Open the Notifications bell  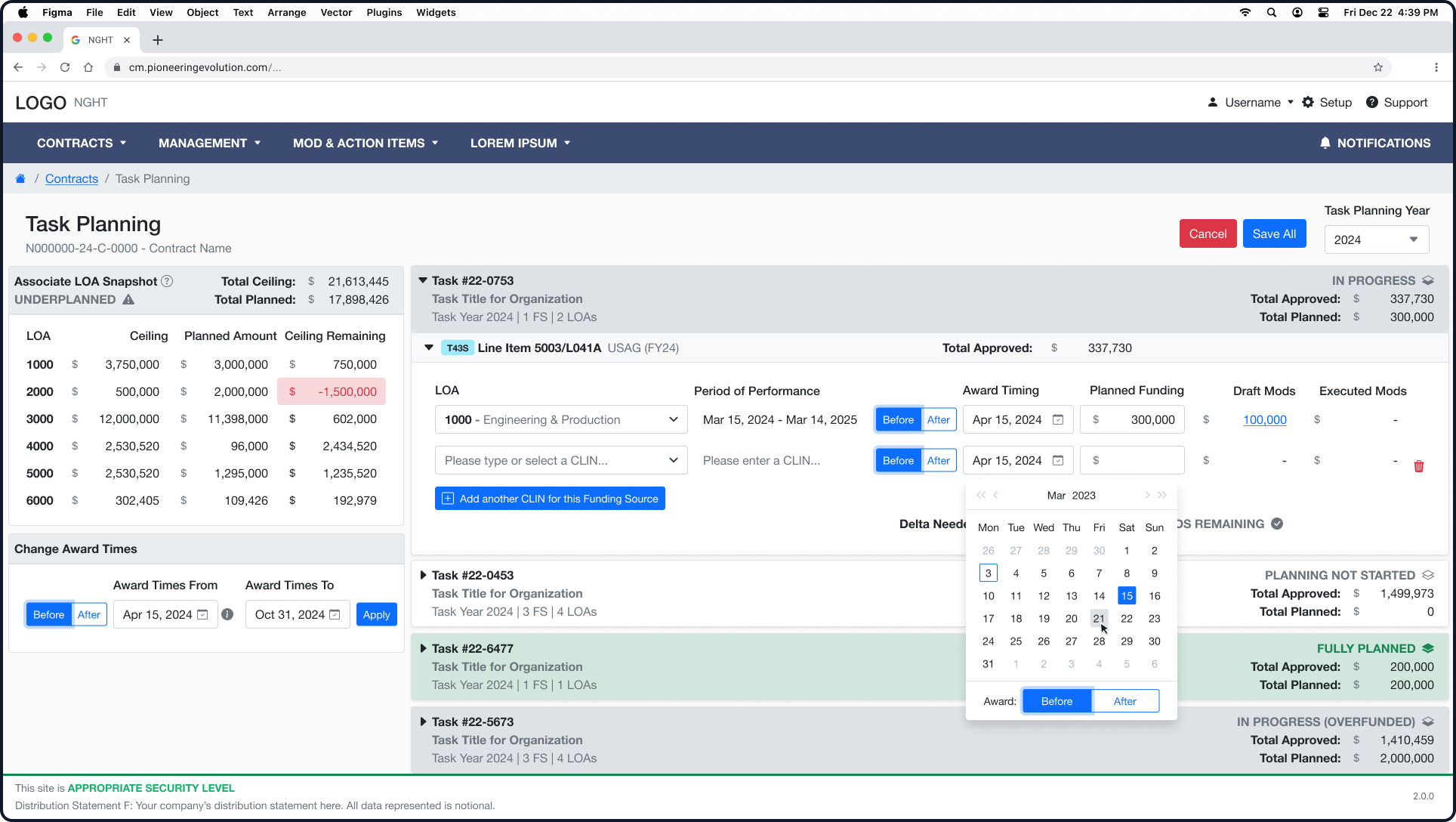click(x=1325, y=143)
